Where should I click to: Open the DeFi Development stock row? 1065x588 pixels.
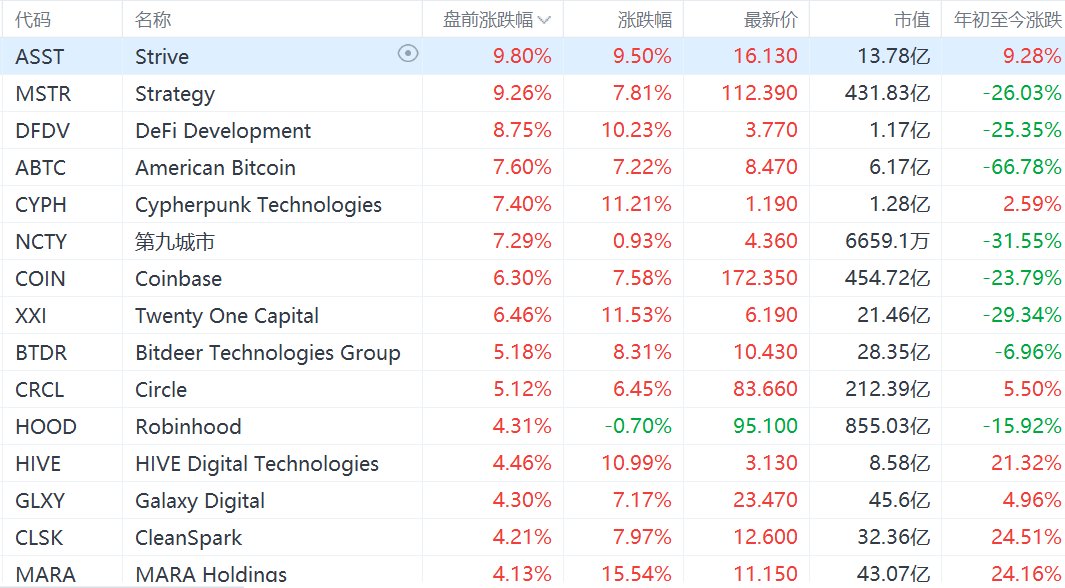532,130
